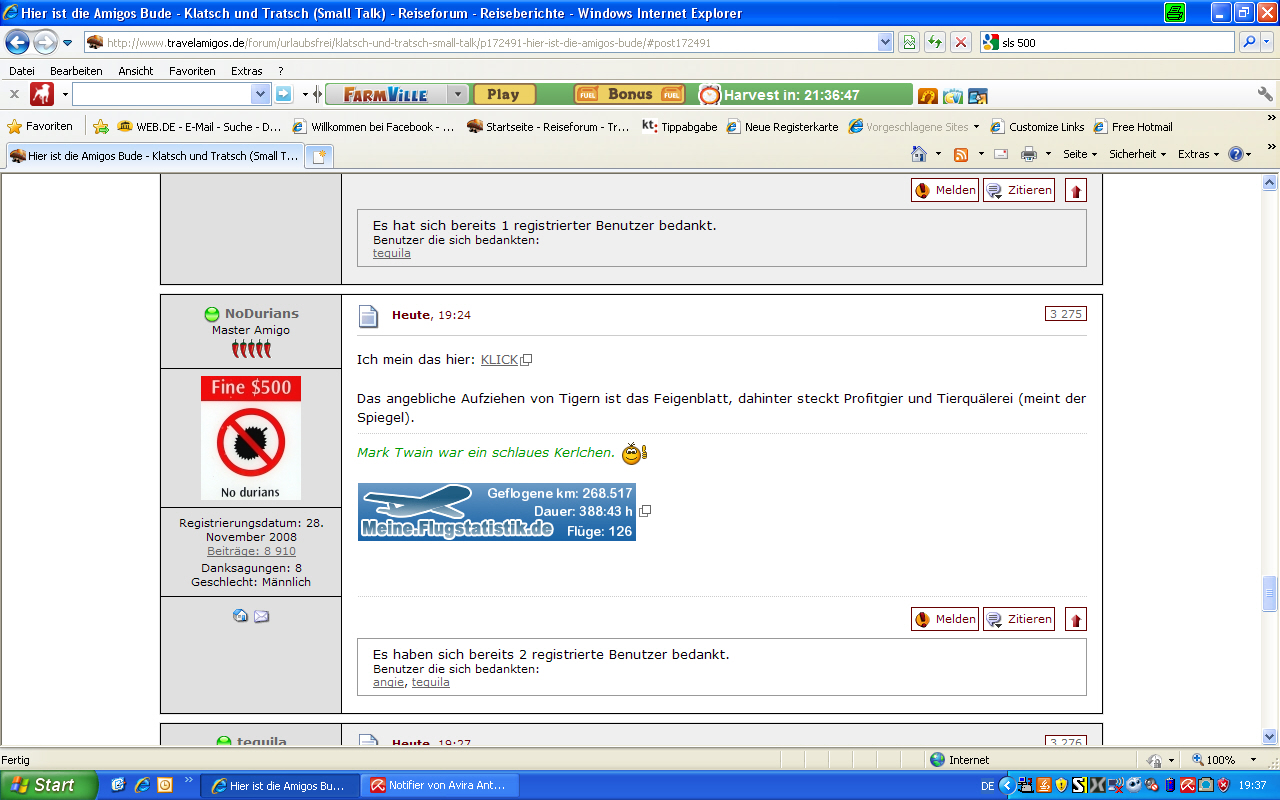Toggle the Compatibility View icon in address bar

coord(909,42)
